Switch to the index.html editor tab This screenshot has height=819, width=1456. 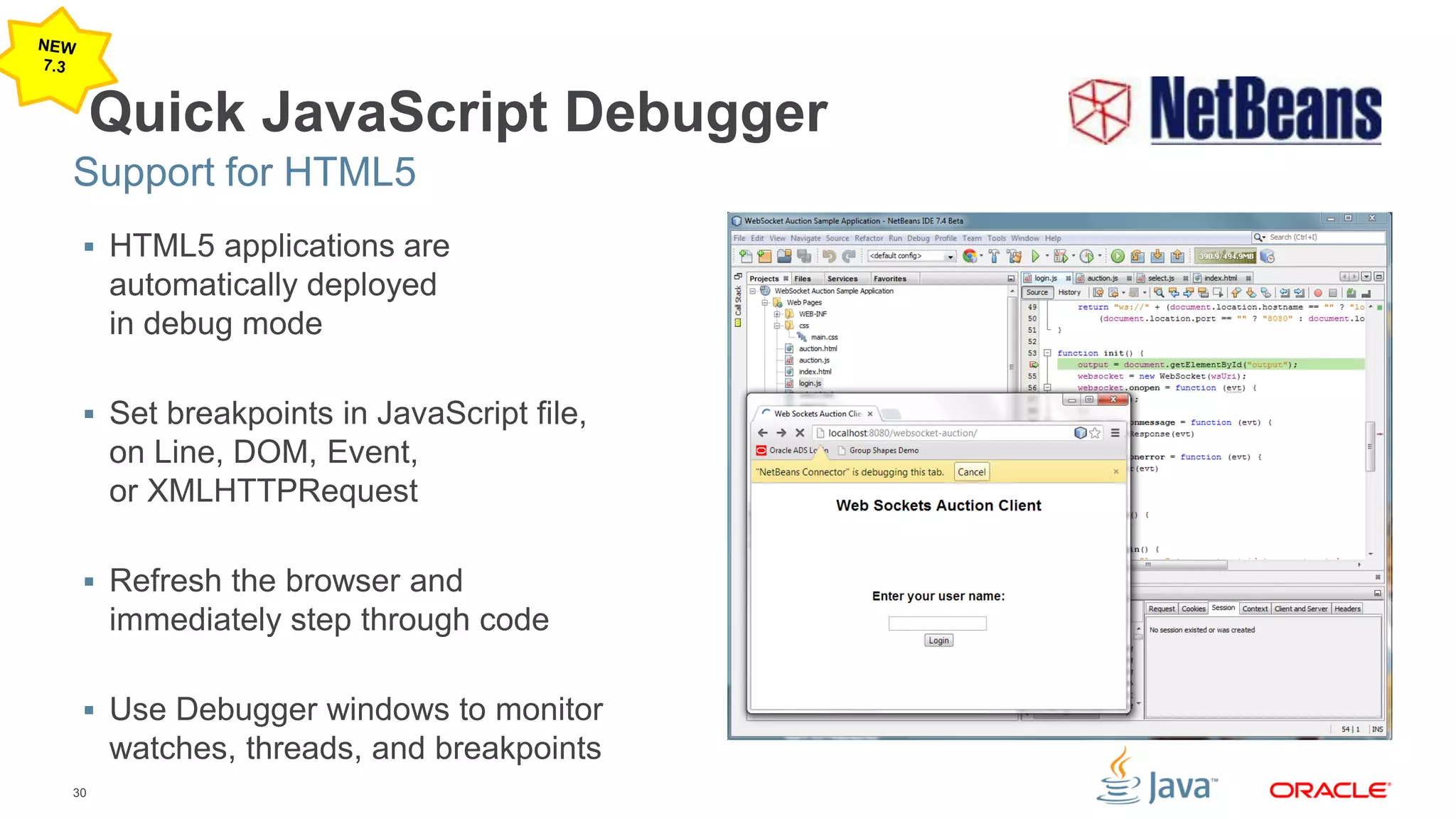pos(1221,278)
